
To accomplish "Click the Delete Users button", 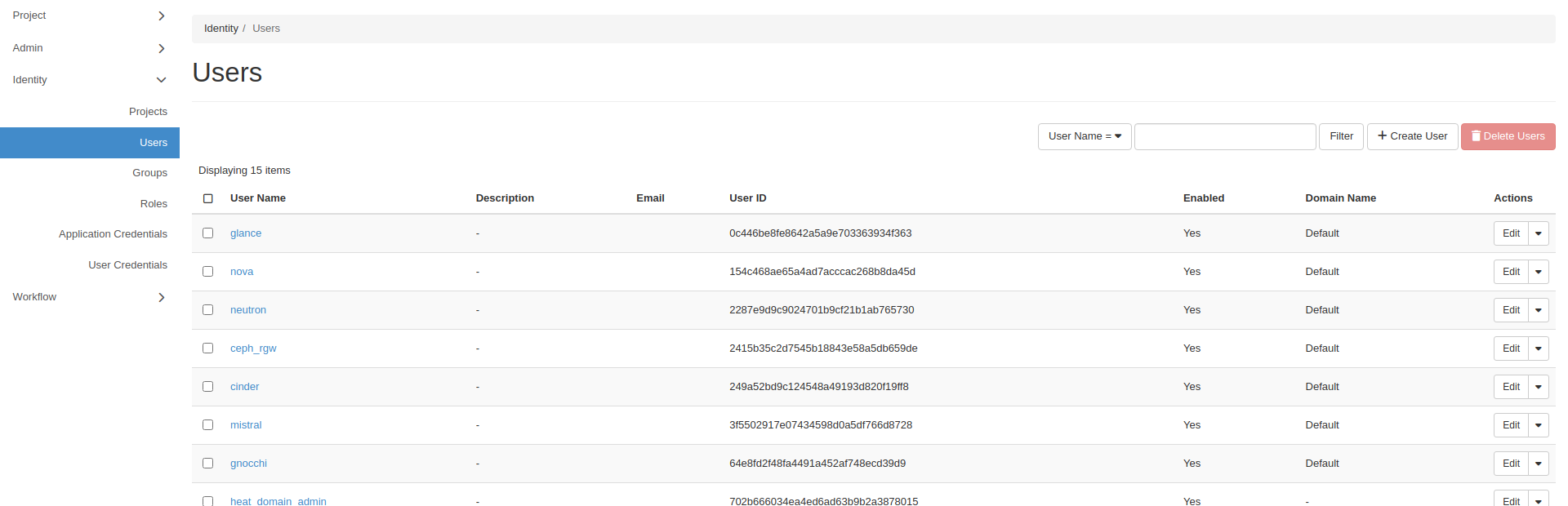I will coord(1508,136).
